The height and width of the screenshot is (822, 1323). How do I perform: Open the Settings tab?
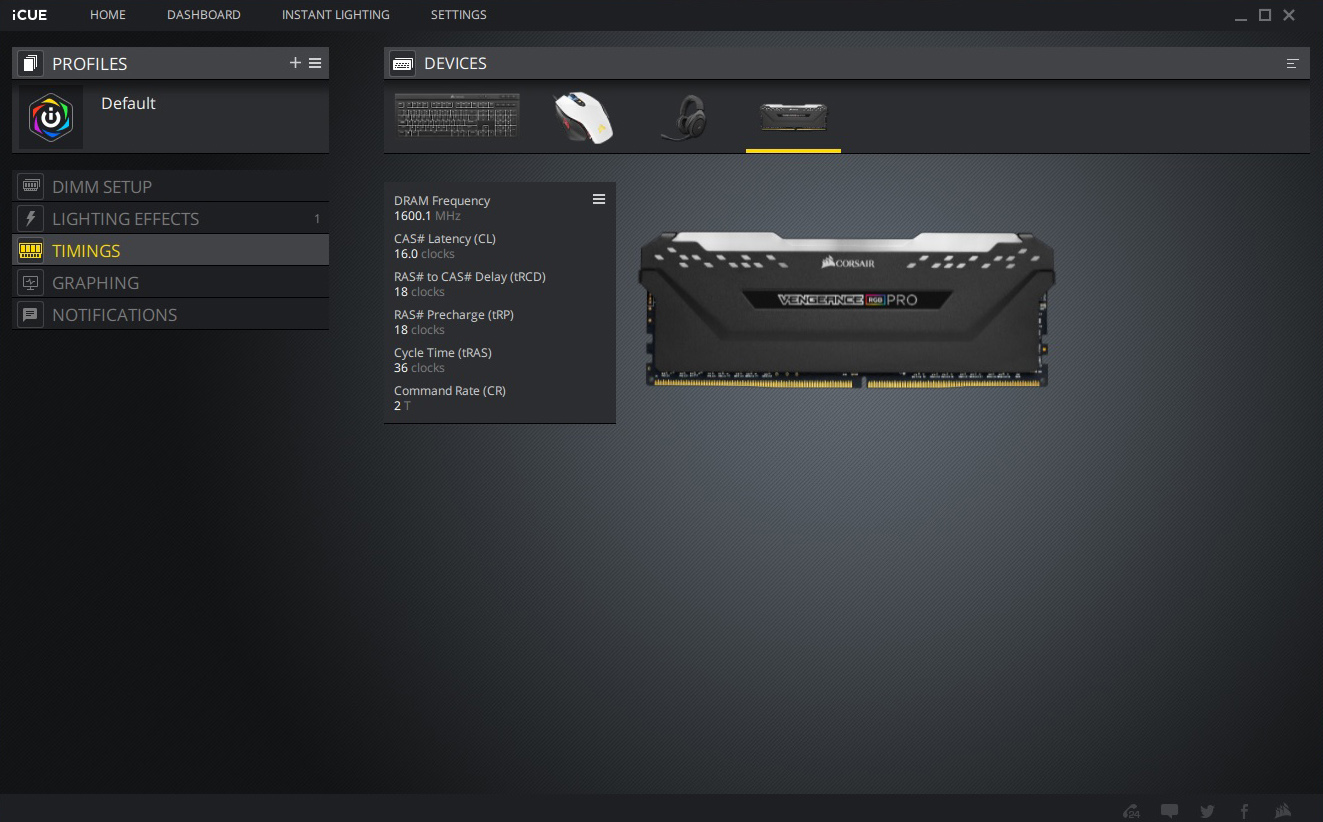[458, 15]
